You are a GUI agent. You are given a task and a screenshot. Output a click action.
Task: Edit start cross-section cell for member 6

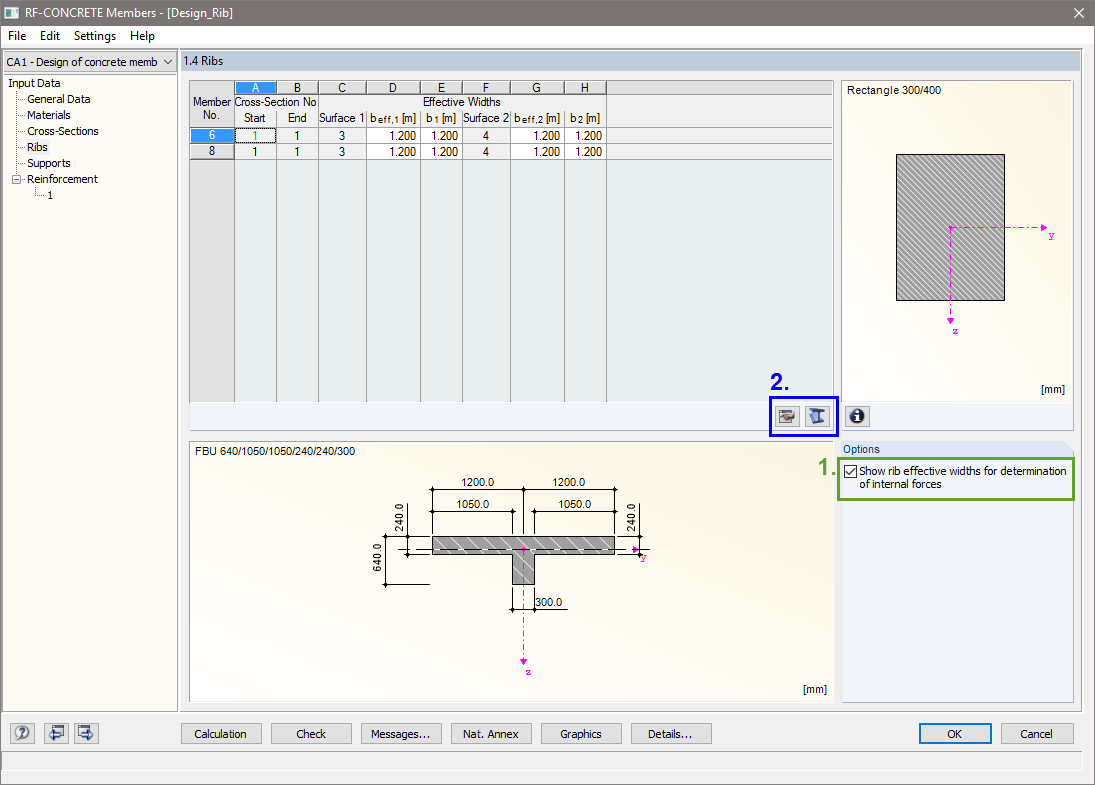point(255,134)
